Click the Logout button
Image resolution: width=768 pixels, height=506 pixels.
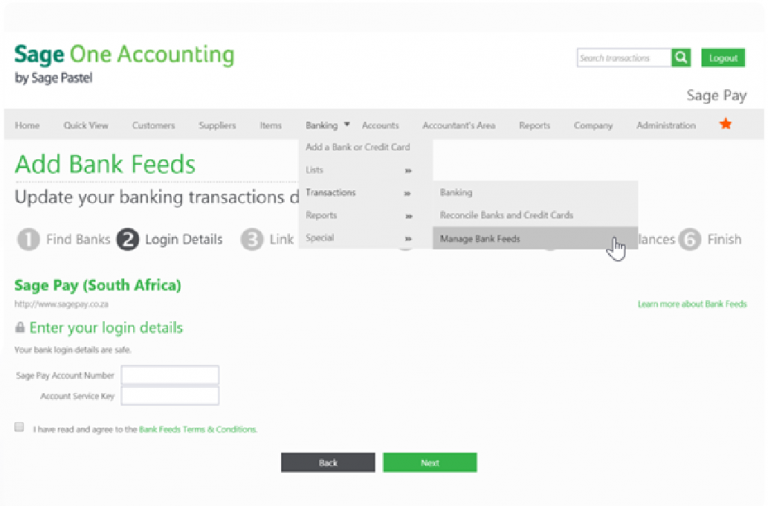pyautogui.click(x=723, y=58)
